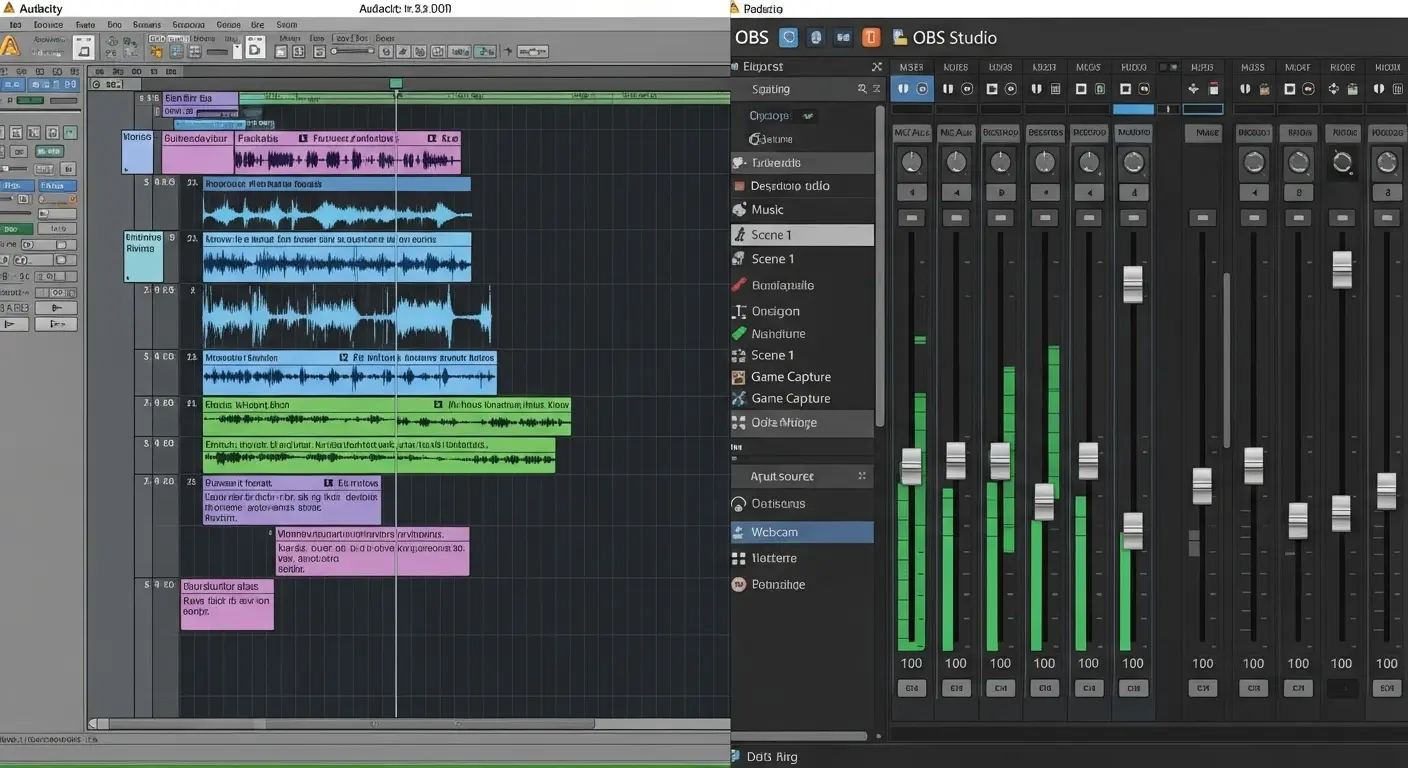This screenshot has width=1408, height=768.
Task: Click the magnifier icon in the Sgating row
Action: click(863, 89)
